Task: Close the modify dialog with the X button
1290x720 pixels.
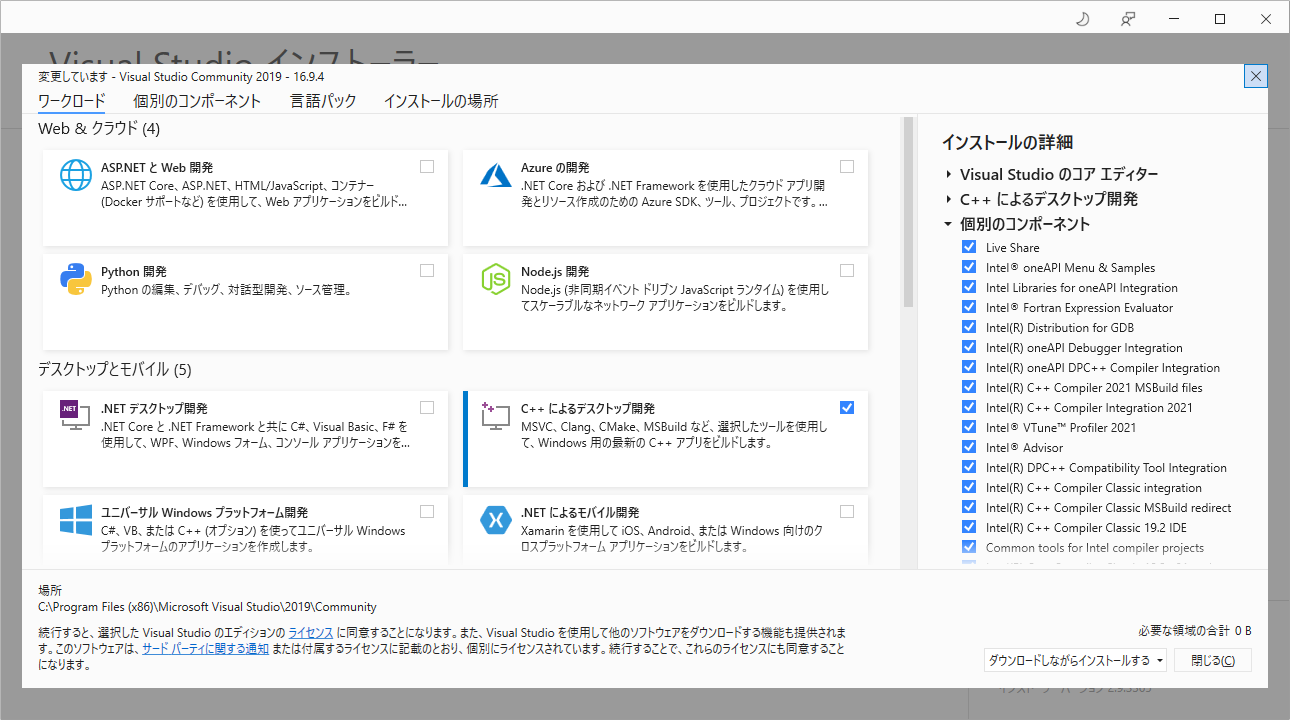Action: click(x=1256, y=76)
